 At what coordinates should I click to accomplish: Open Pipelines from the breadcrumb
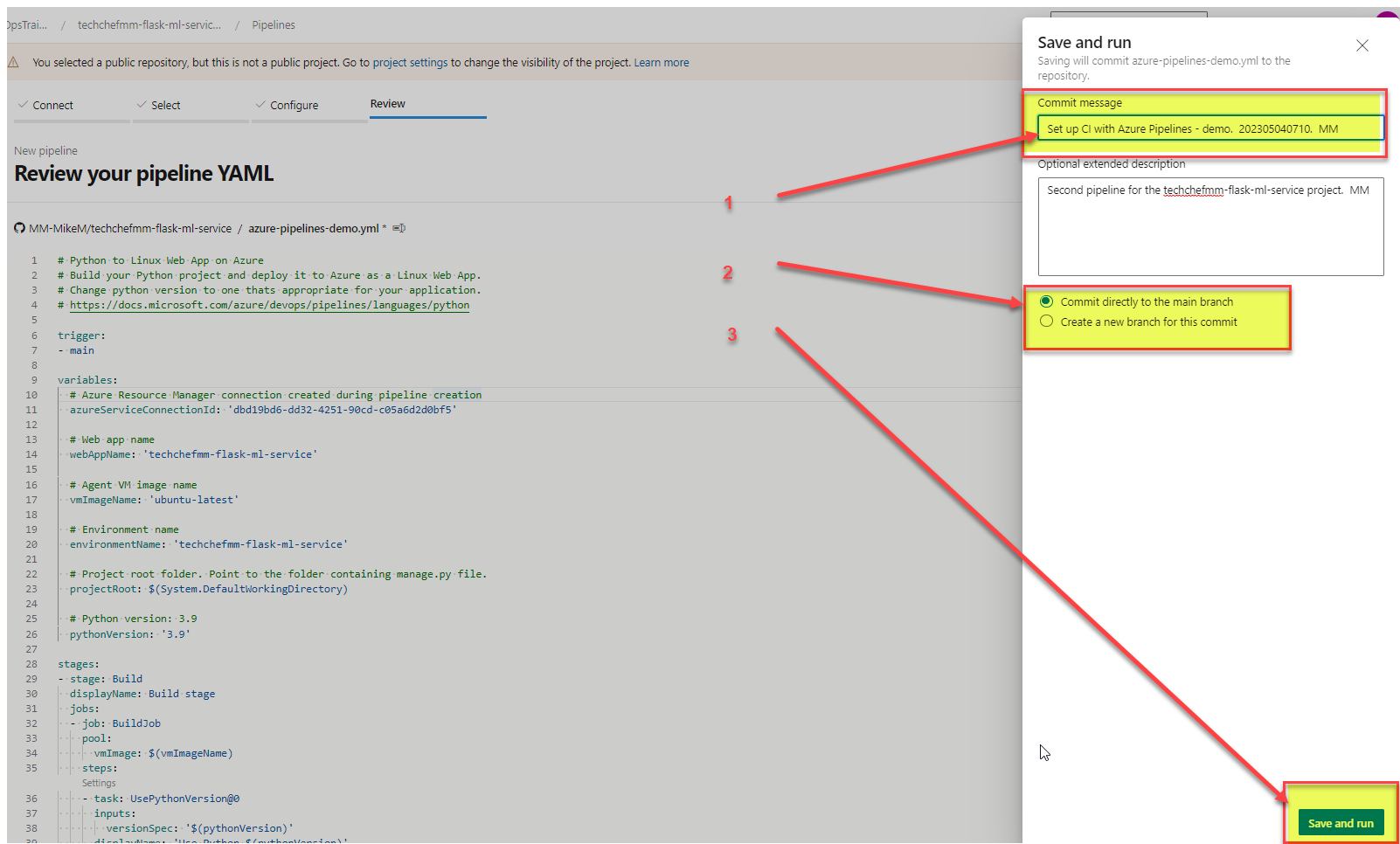coord(274,24)
